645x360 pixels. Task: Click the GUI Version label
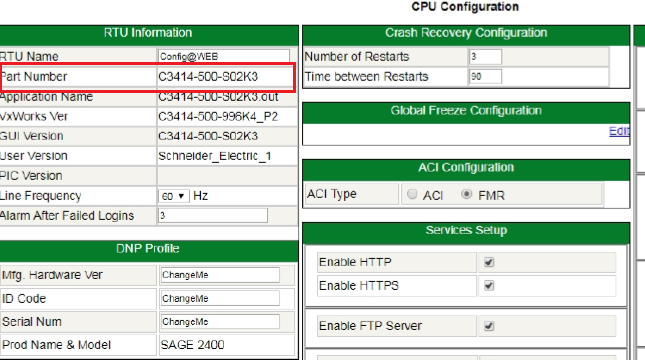[32, 136]
